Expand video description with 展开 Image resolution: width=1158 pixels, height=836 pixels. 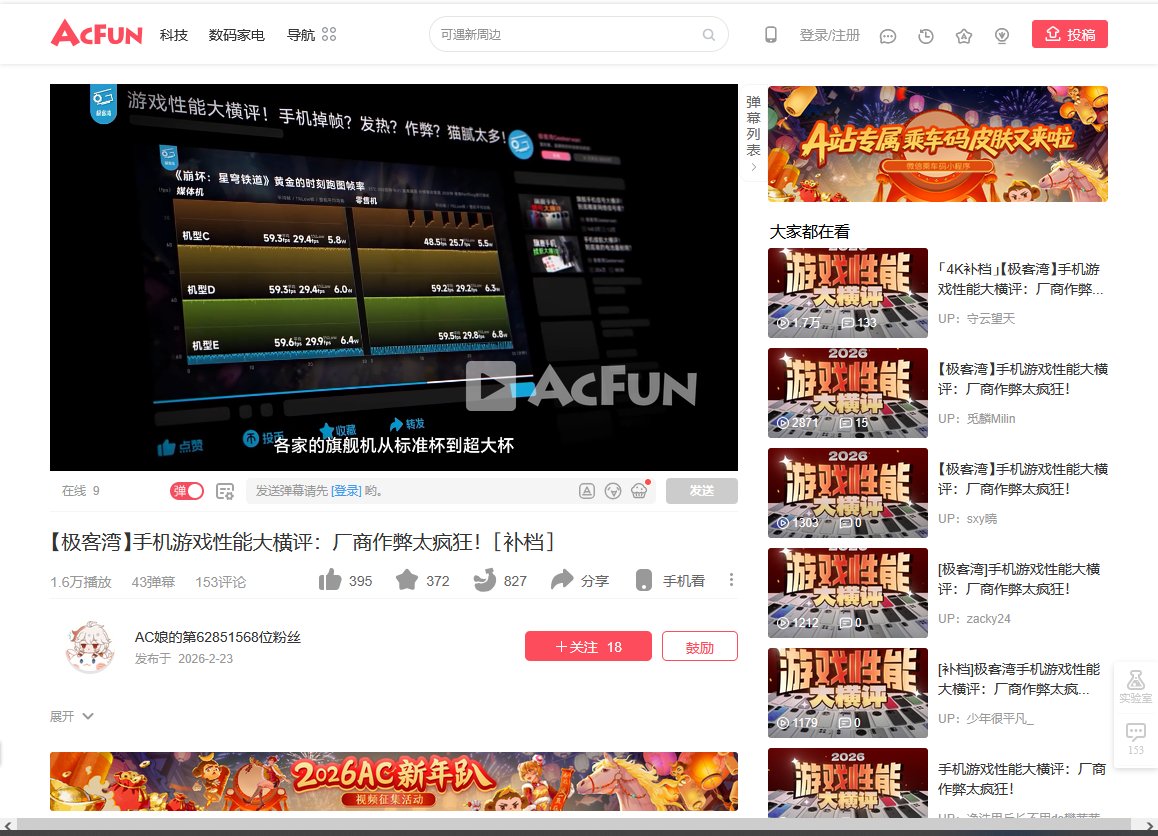point(72,716)
